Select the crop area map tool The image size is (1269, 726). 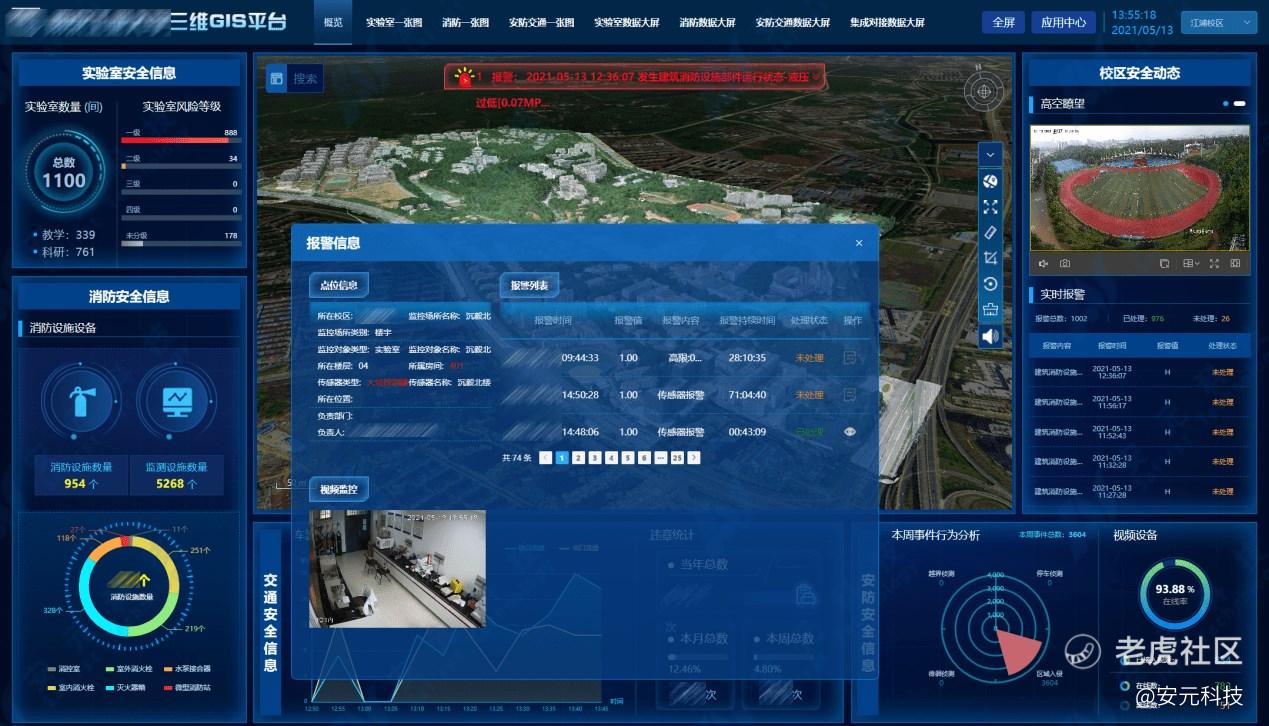990,258
